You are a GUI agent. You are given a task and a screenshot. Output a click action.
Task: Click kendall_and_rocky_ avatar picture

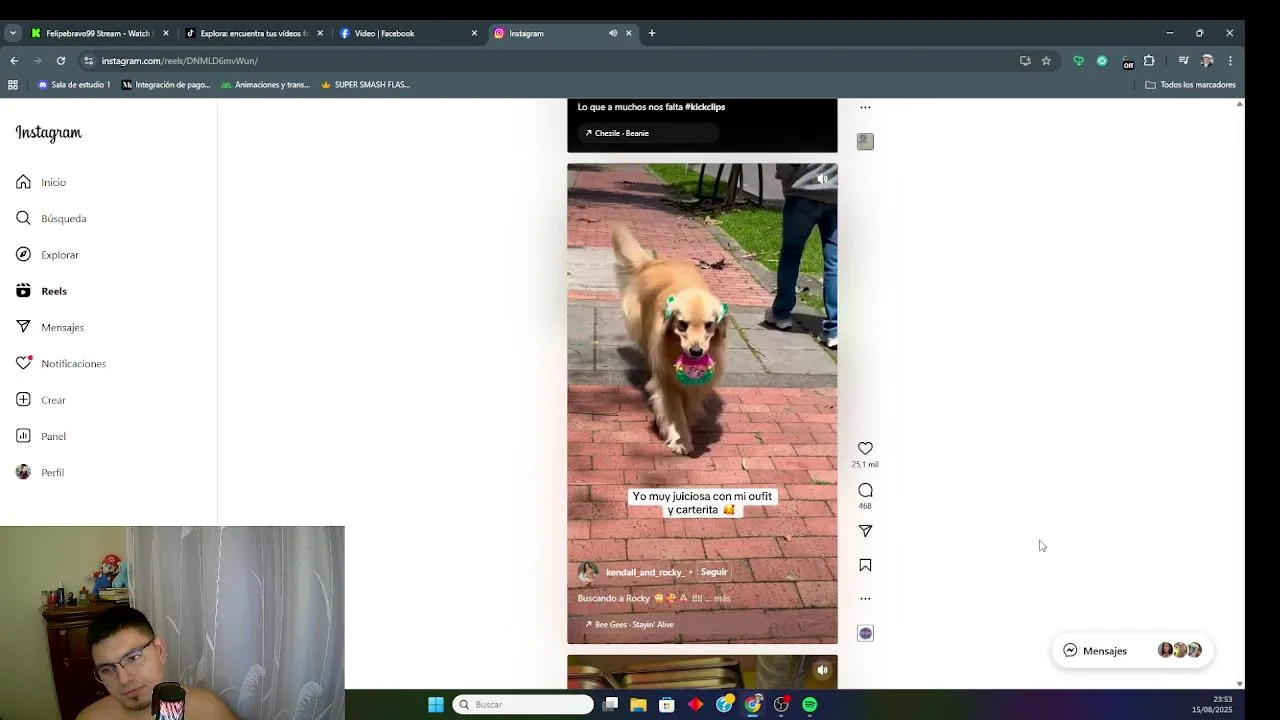click(x=588, y=572)
